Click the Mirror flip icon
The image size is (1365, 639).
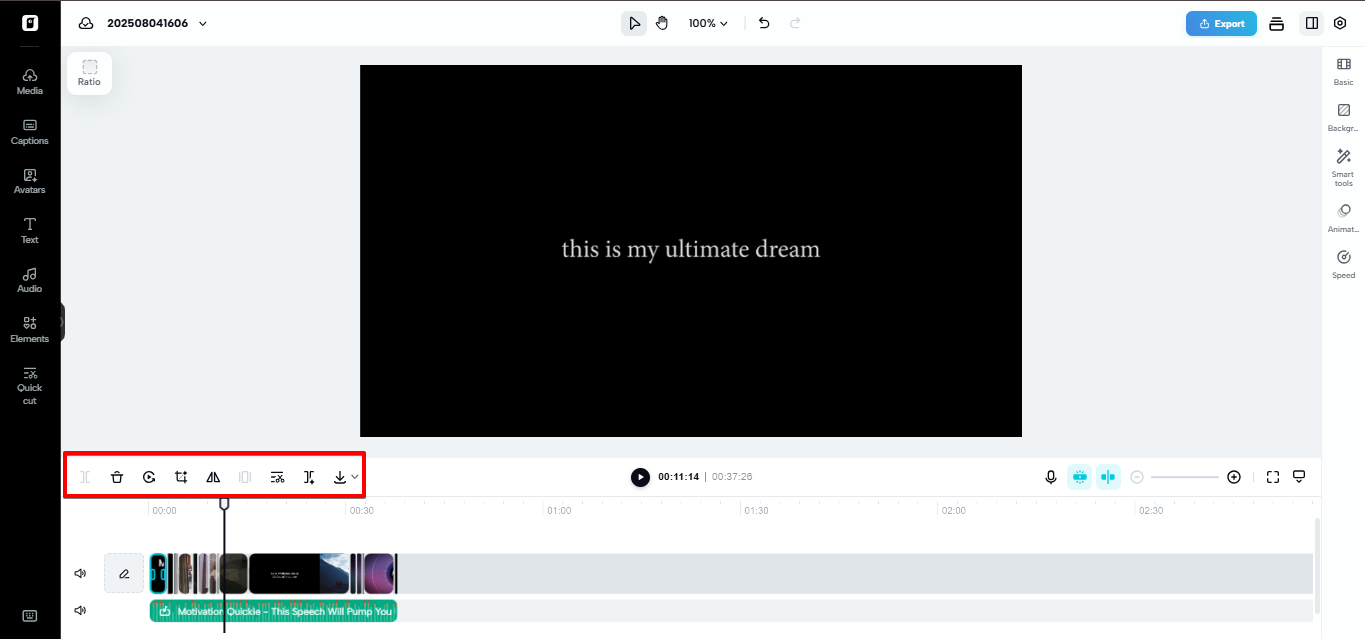click(x=213, y=477)
